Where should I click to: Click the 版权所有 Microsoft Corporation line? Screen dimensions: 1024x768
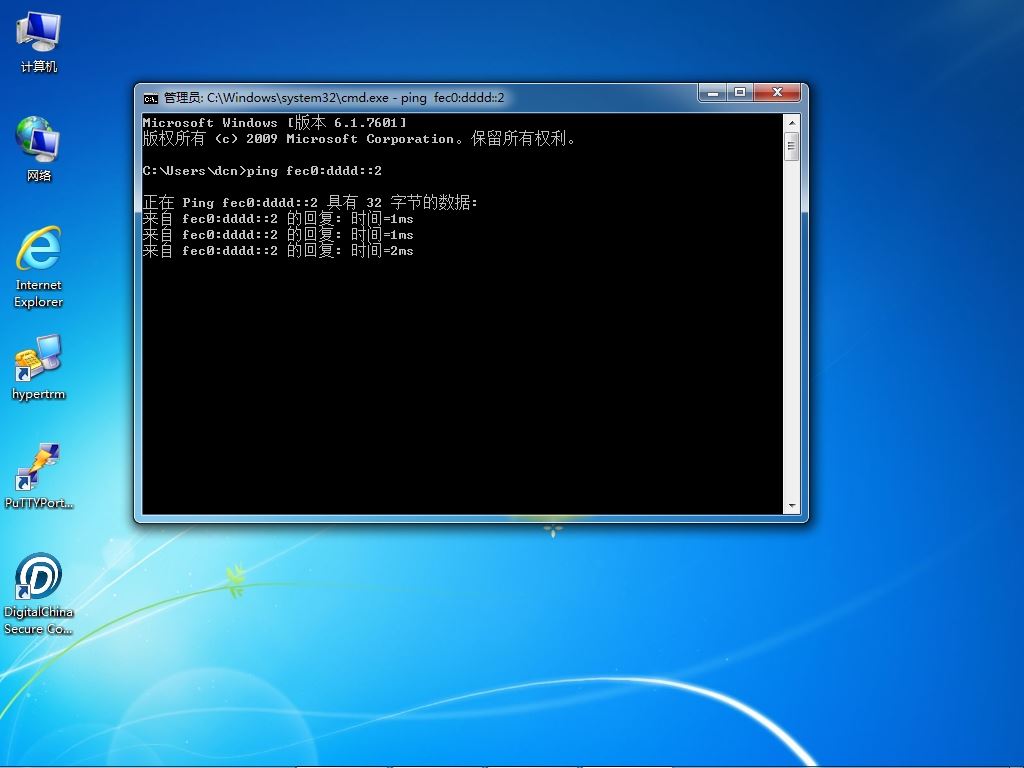point(359,138)
